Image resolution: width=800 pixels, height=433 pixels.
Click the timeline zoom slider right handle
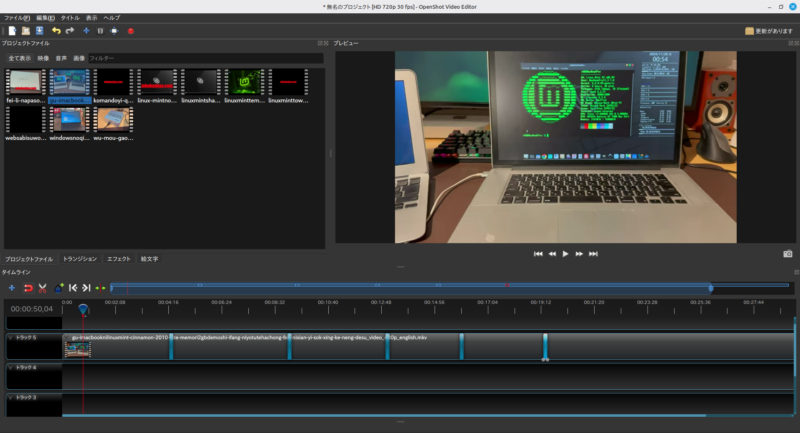click(711, 288)
